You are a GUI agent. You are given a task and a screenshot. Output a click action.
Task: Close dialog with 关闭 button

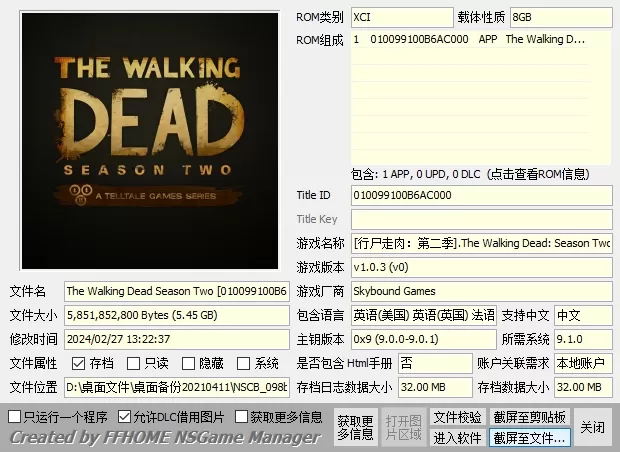593,427
